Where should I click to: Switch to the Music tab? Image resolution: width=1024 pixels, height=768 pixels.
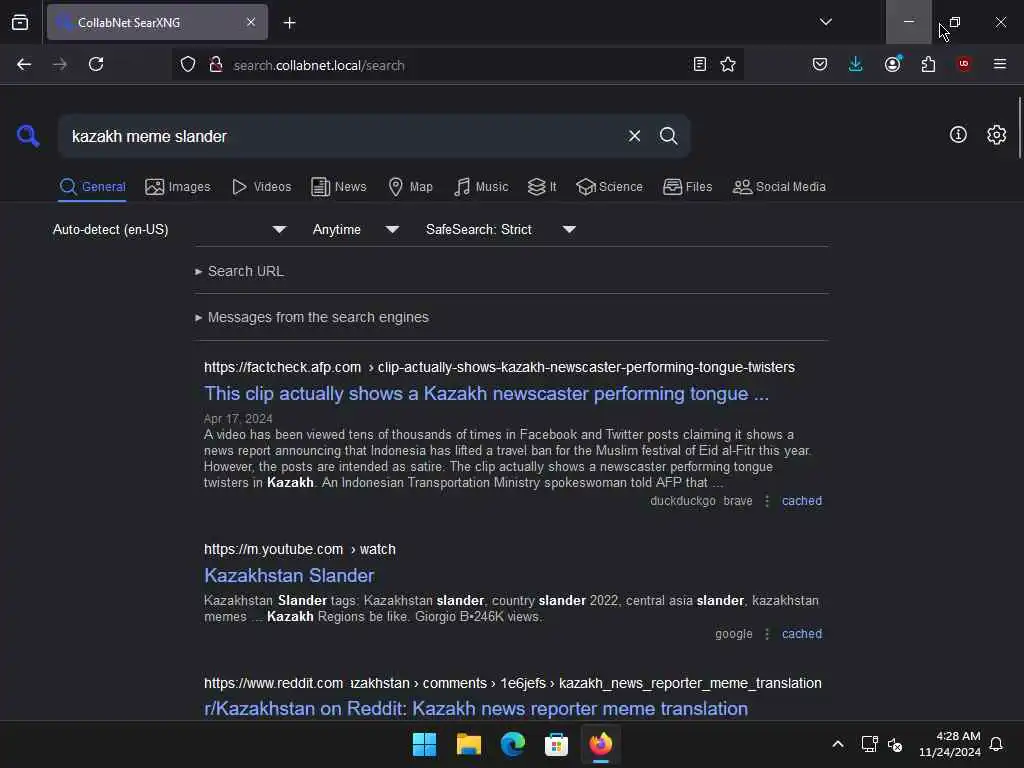click(x=481, y=187)
